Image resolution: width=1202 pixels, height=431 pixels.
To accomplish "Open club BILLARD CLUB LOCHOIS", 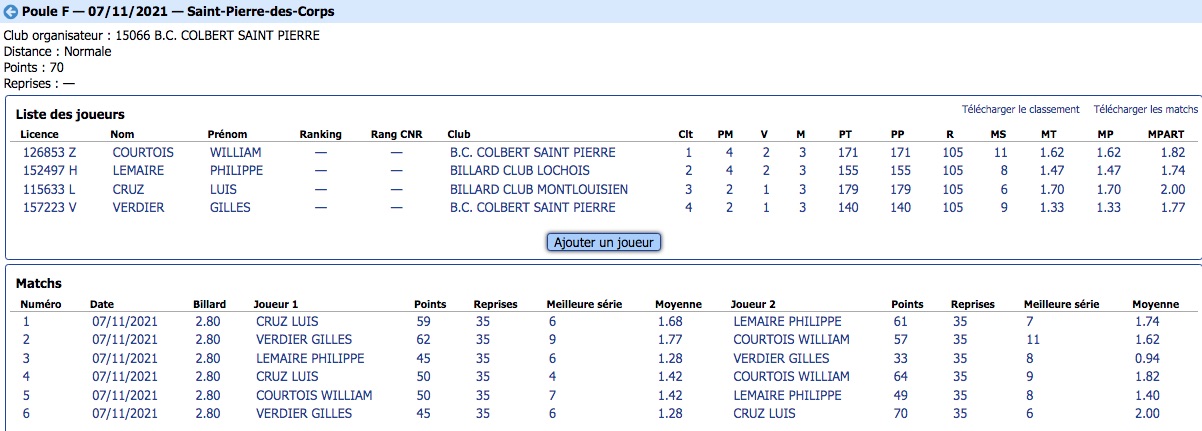I will [x=520, y=171].
